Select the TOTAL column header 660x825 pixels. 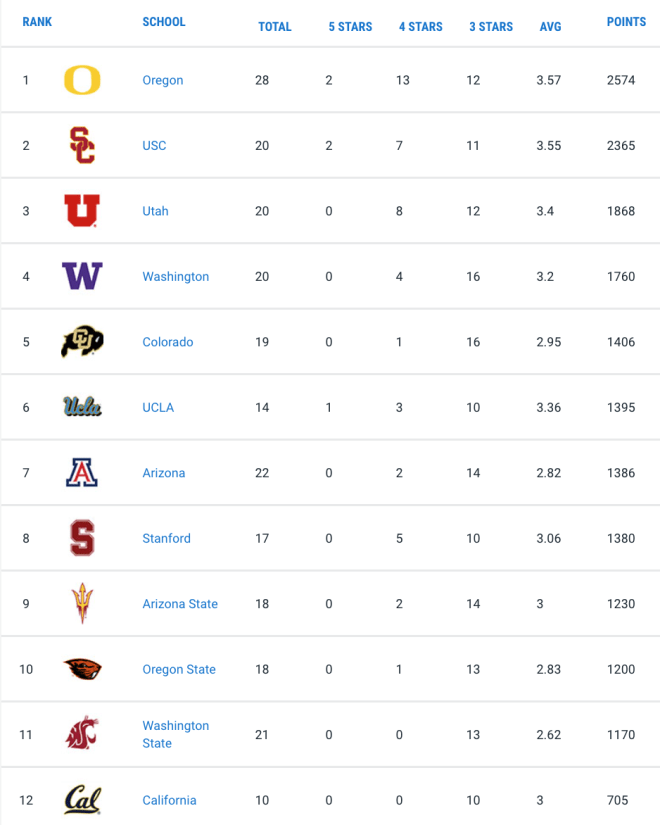click(275, 26)
